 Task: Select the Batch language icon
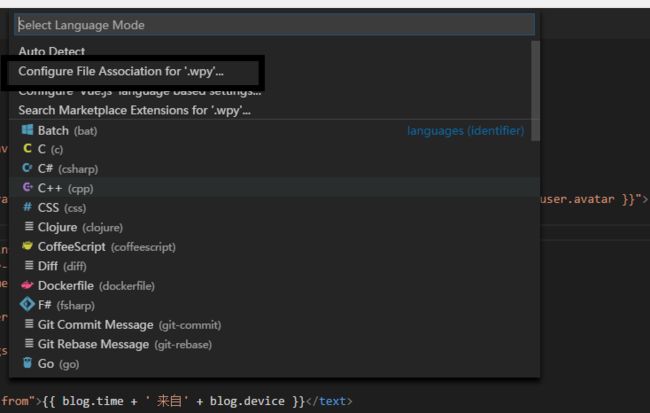tap(27, 130)
